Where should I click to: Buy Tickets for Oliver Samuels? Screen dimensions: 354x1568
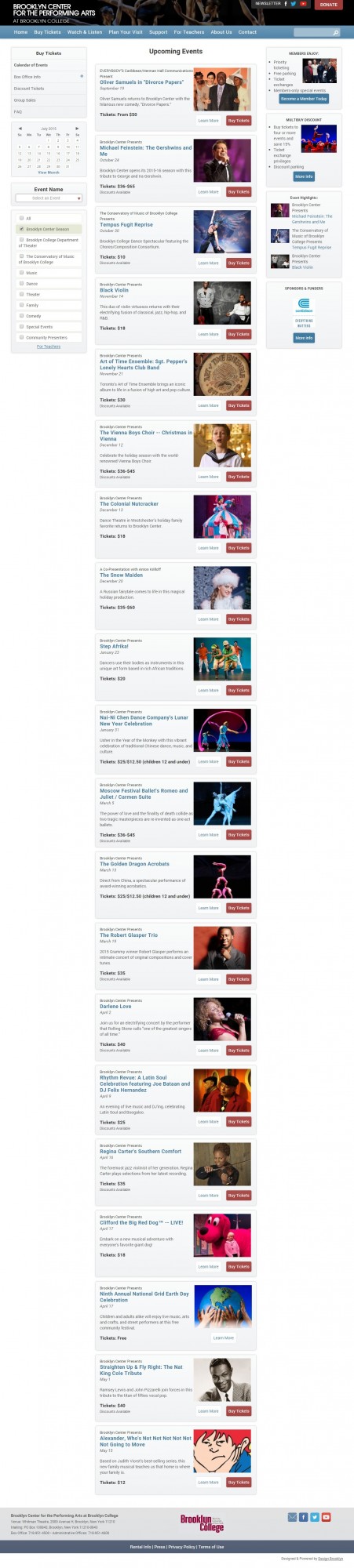[x=239, y=121]
